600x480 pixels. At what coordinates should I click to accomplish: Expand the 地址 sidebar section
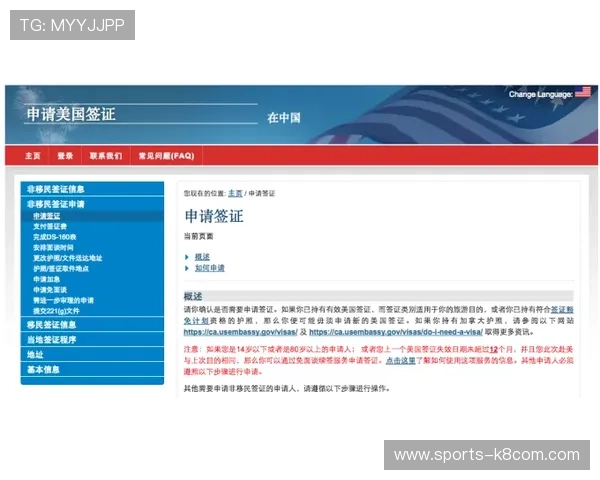[x=92, y=355]
